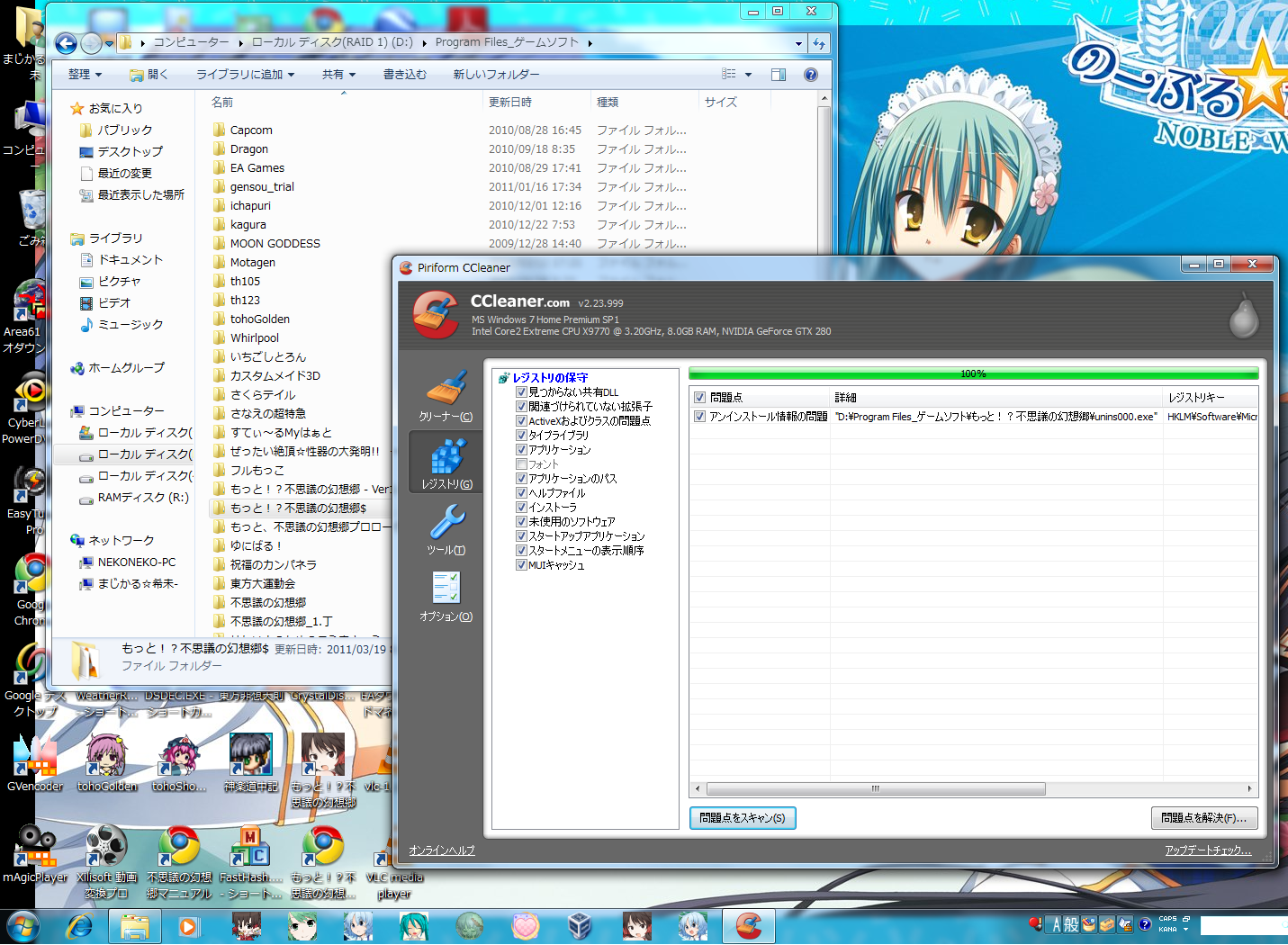Open the CCleaner Tools section
The height and width of the screenshot is (945, 1288).
[446, 529]
